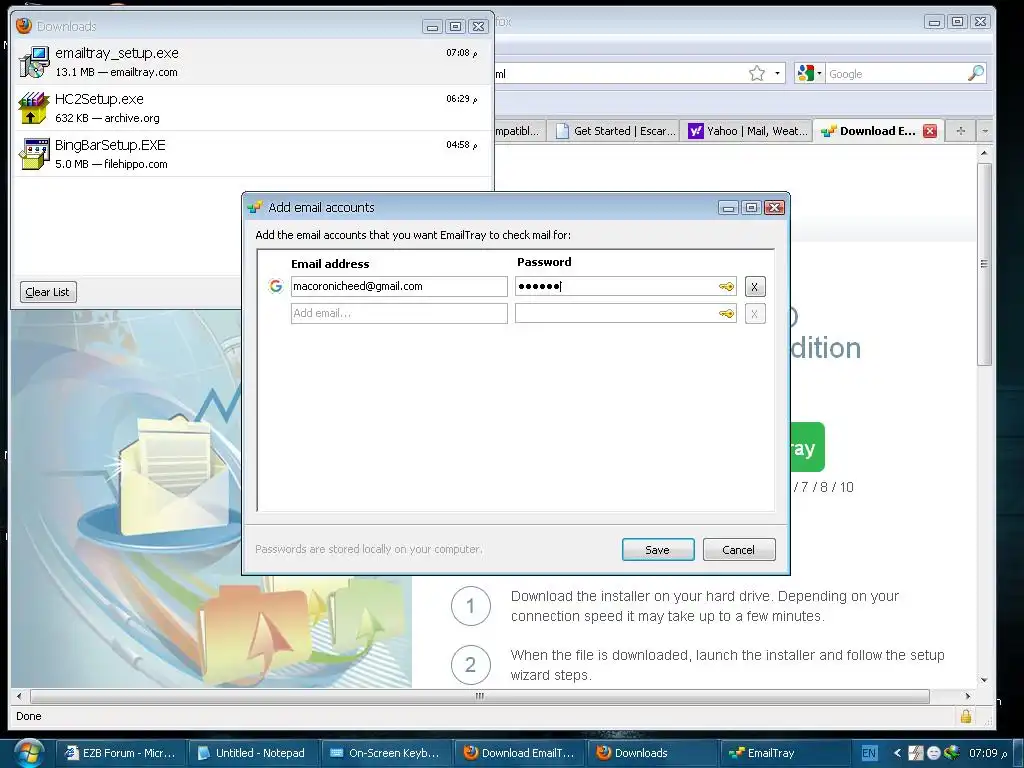Clear List in Downloads window
The image size is (1024, 768).
48,292
